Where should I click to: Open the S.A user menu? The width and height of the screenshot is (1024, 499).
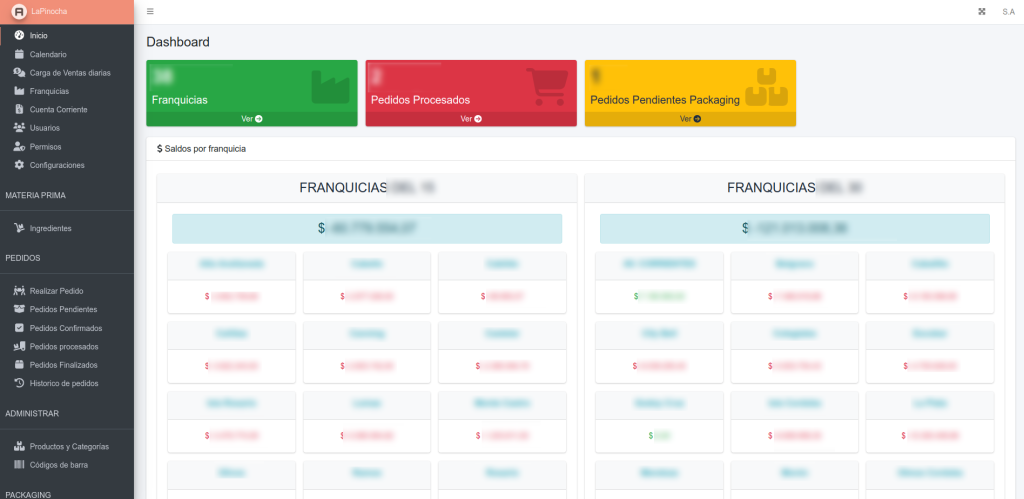coord(1008,12)
